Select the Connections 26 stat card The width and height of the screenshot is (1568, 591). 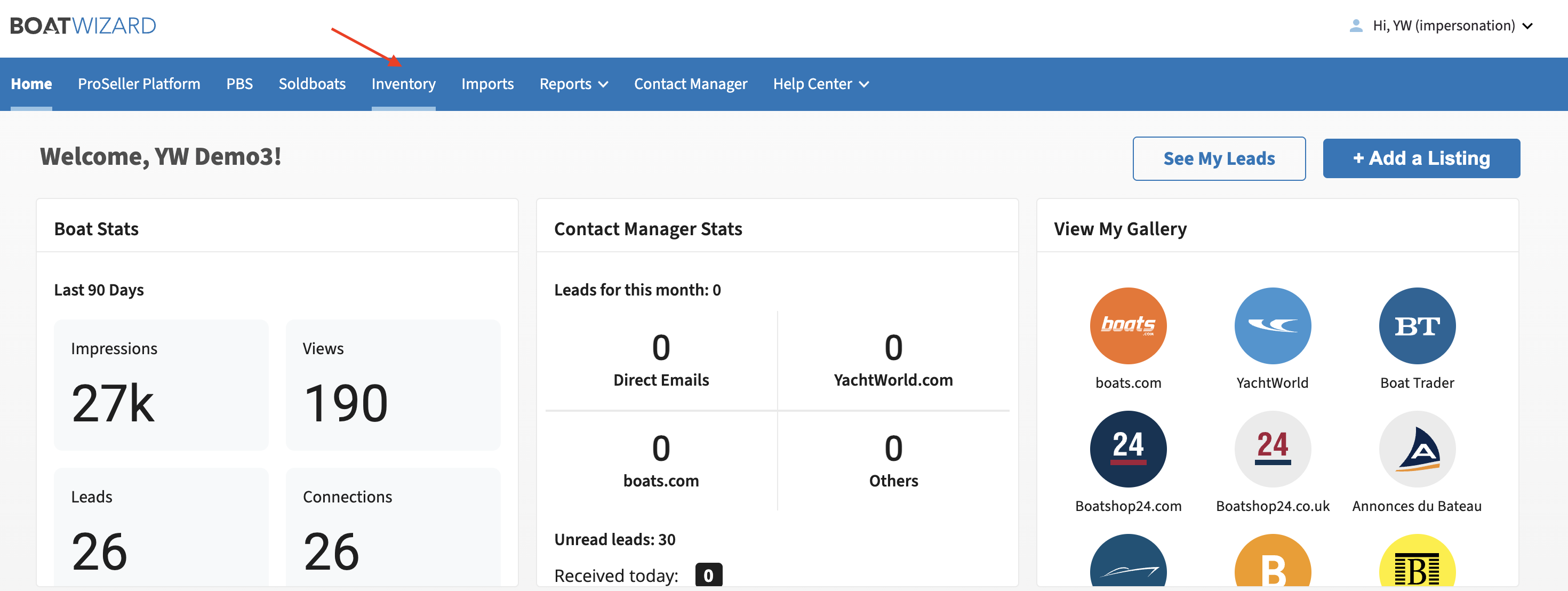pyautogui.click(x=393, y=527)
